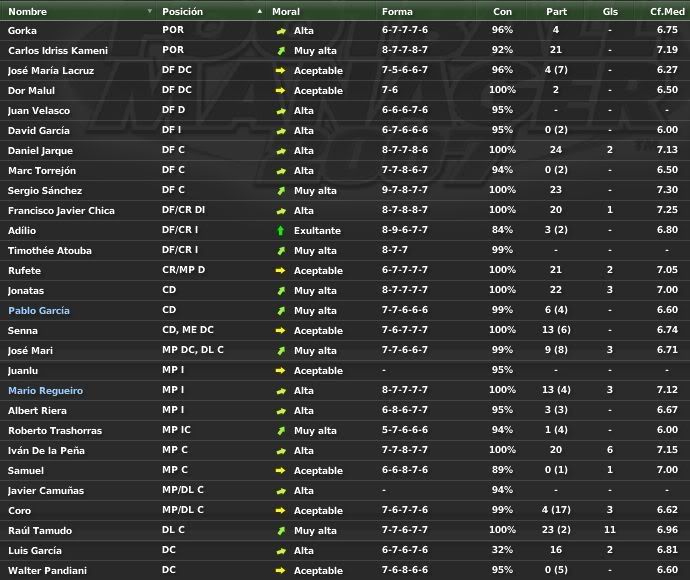690x580 pixels.
Task: Click Gorka's Alta morale arrow icon
Action: pos(281,31)
